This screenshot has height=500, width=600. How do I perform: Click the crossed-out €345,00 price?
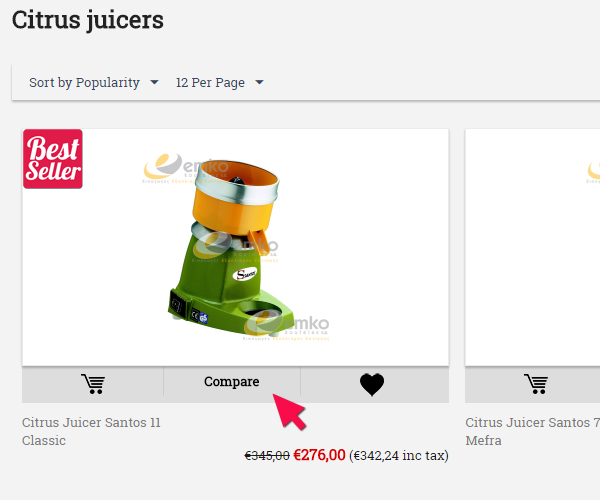pyautogui.click(x=267, y=455)
